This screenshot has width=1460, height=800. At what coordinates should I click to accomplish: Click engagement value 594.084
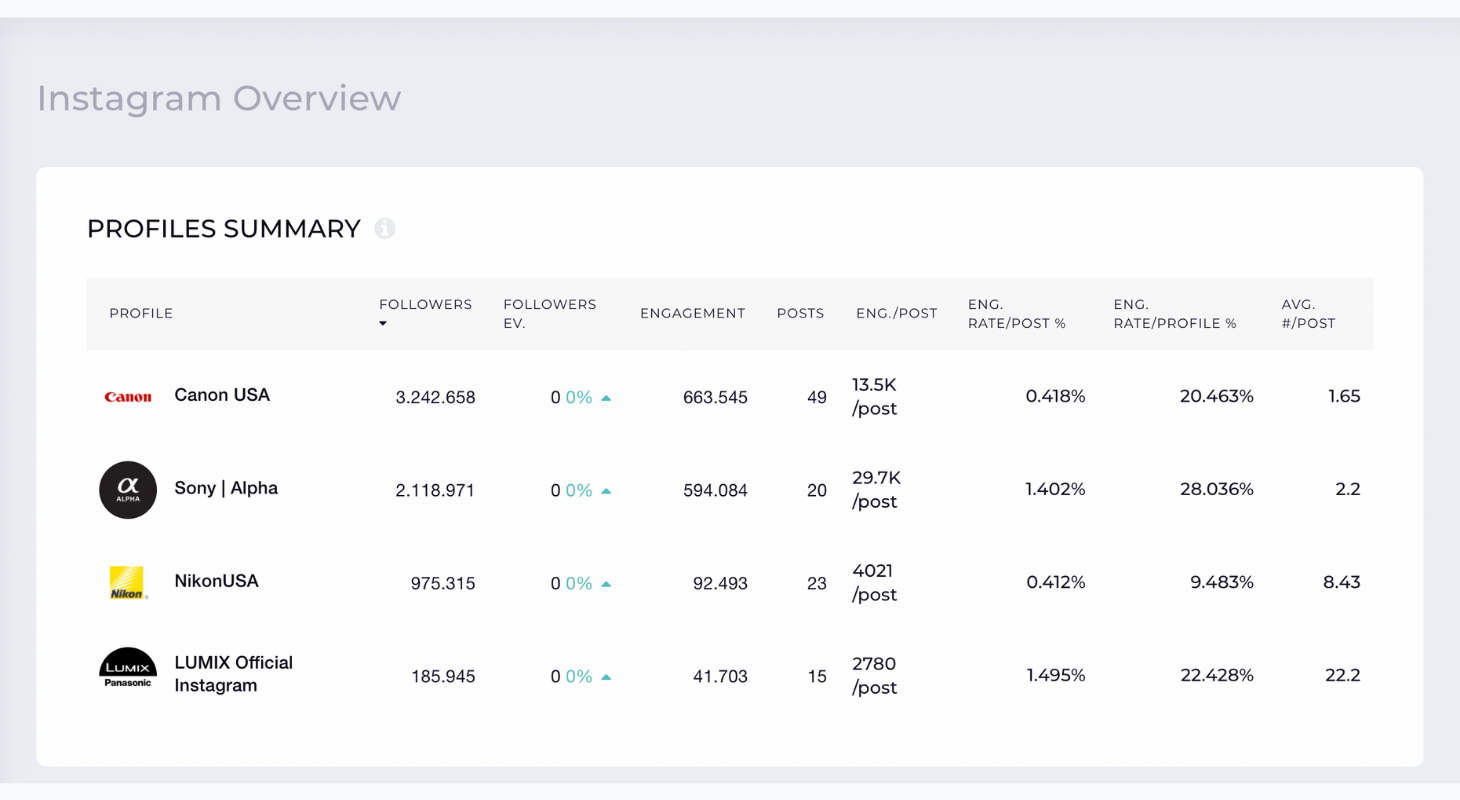(715, 491)
